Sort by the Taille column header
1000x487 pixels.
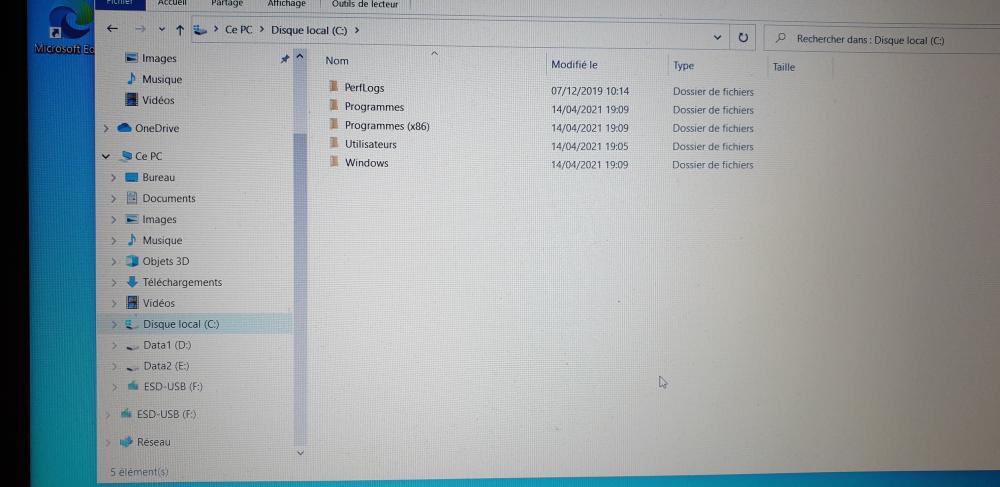[784, 67]
